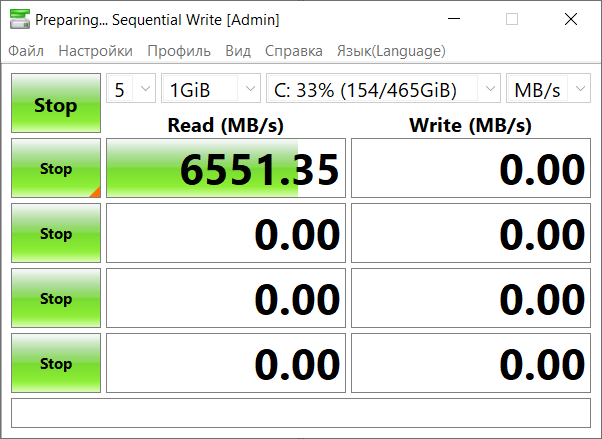The height and width of the screenshot is (439, 602).
Task: Open the Файл menu
Action: (26, 51)
